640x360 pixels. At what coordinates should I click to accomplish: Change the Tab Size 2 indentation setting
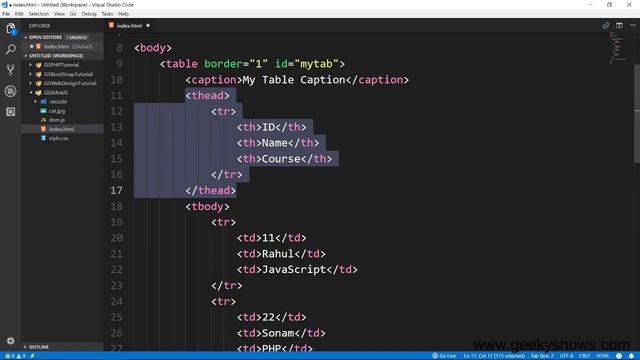click(542, 356)
